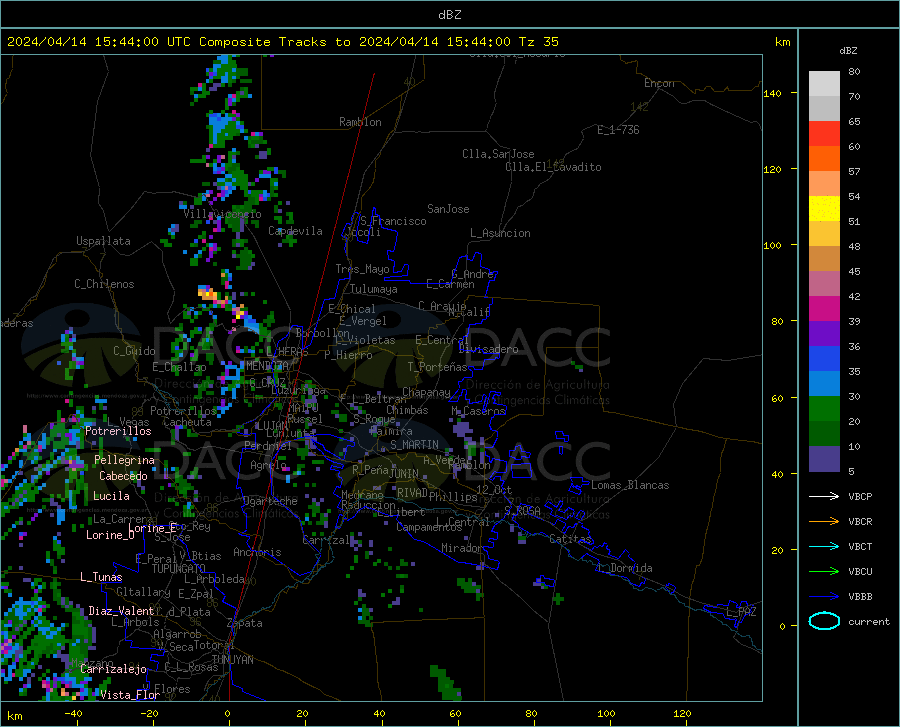Click the L_PAZ label
The width and height of the screenshot is (900, 727).
[741, 612]
